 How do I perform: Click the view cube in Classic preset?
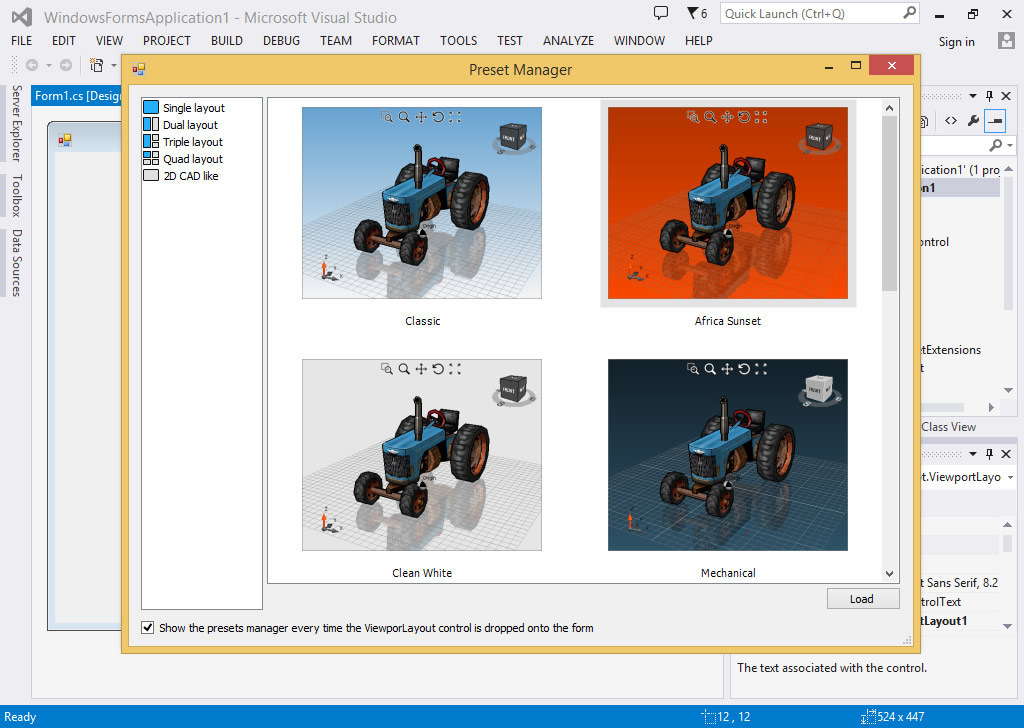point(513,137)
